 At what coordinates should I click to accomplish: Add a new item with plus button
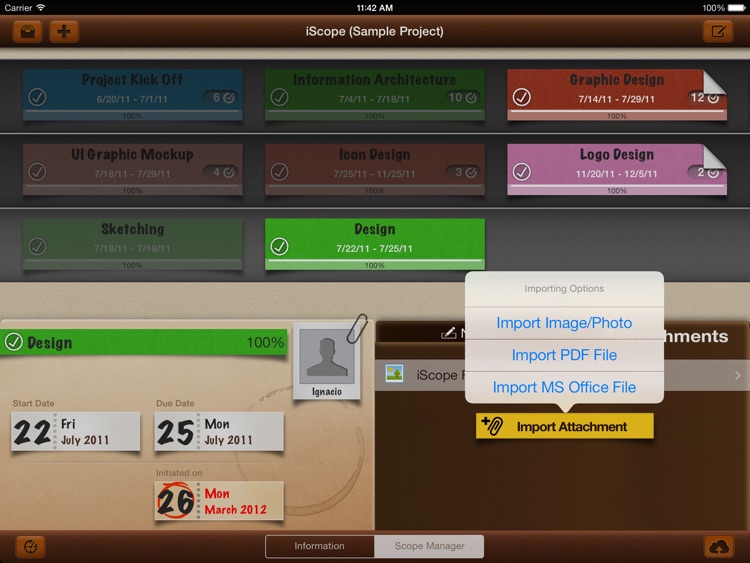[x=64, y=32]
